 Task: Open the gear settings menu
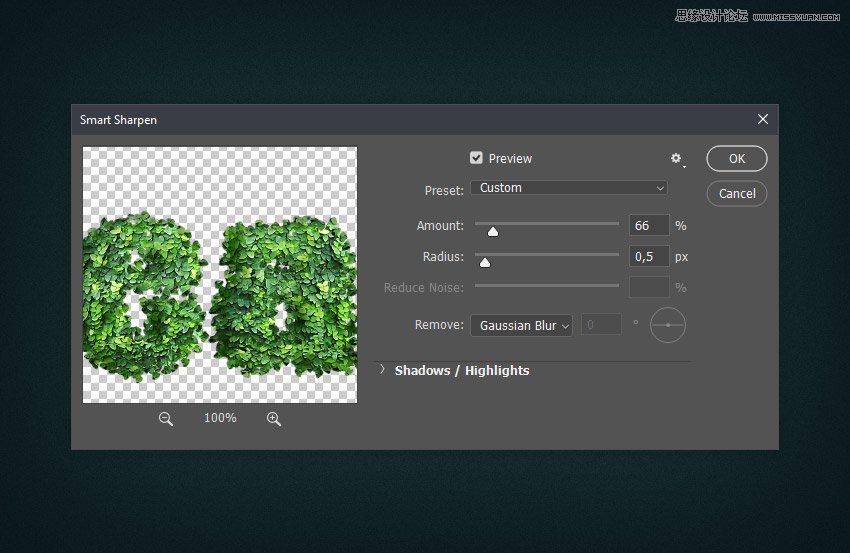tap(676, 159)
